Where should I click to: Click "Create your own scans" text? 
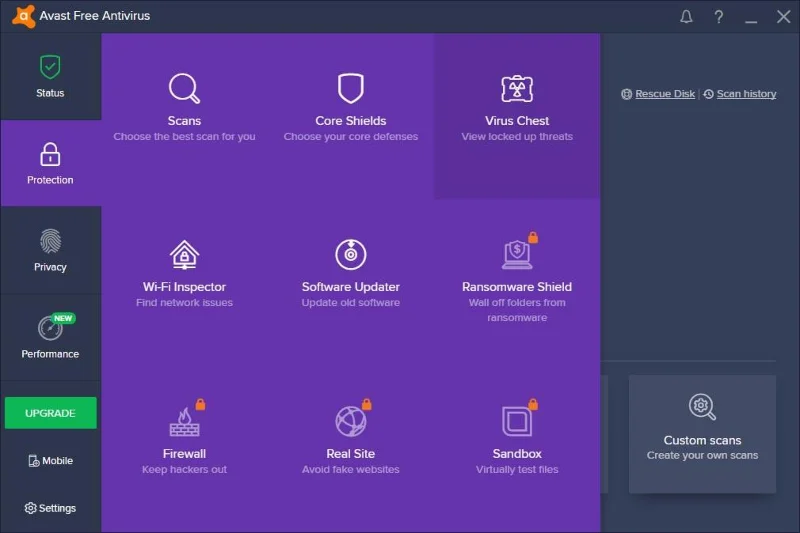tap(702, 455)
